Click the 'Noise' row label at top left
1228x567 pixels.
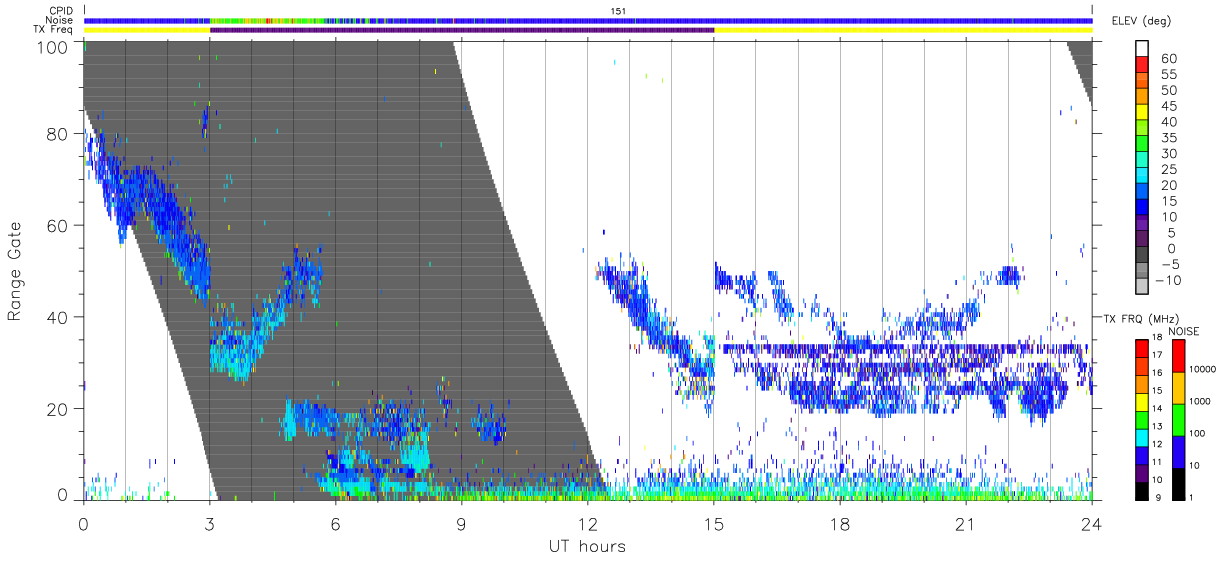(58, 20)
